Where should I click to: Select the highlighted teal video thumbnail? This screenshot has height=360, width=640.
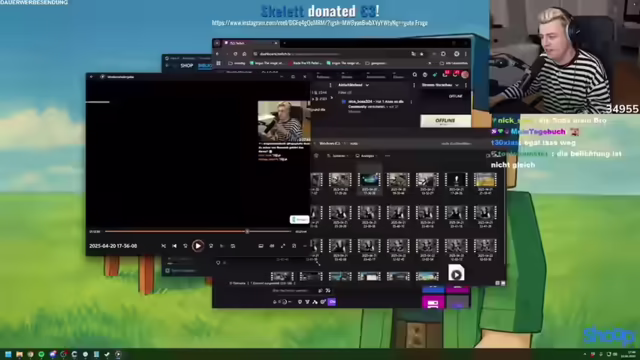[x=369, y=180]
